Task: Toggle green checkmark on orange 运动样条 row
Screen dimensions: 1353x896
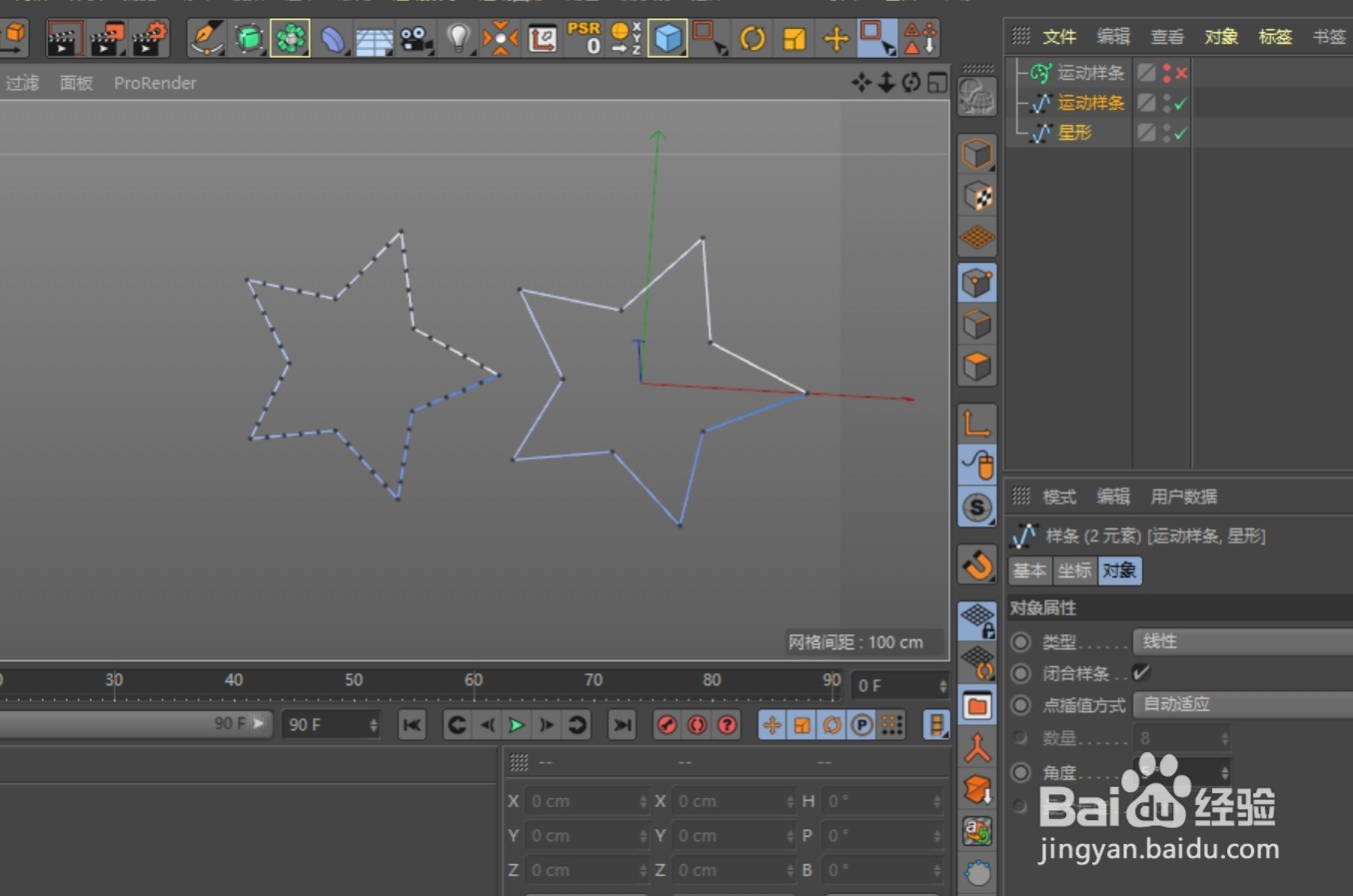Action: (1181, 103)
